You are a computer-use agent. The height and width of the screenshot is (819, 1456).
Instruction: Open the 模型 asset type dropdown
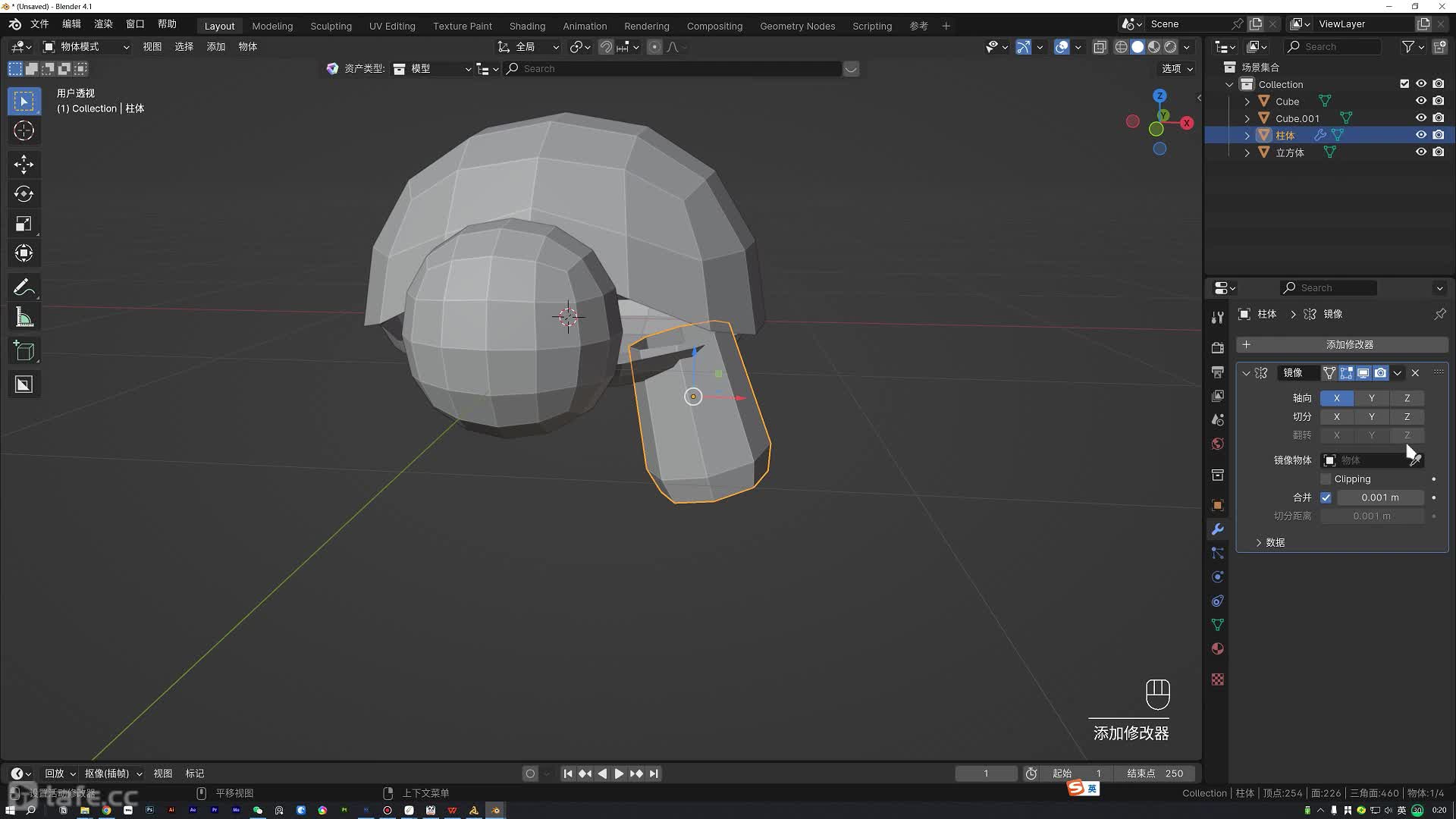[x=432, y=69]
